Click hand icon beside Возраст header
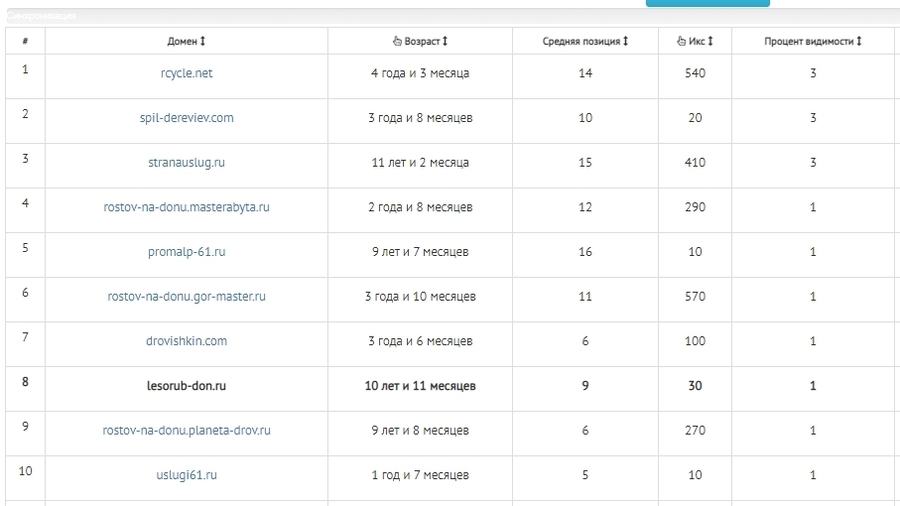 (397, 41)
